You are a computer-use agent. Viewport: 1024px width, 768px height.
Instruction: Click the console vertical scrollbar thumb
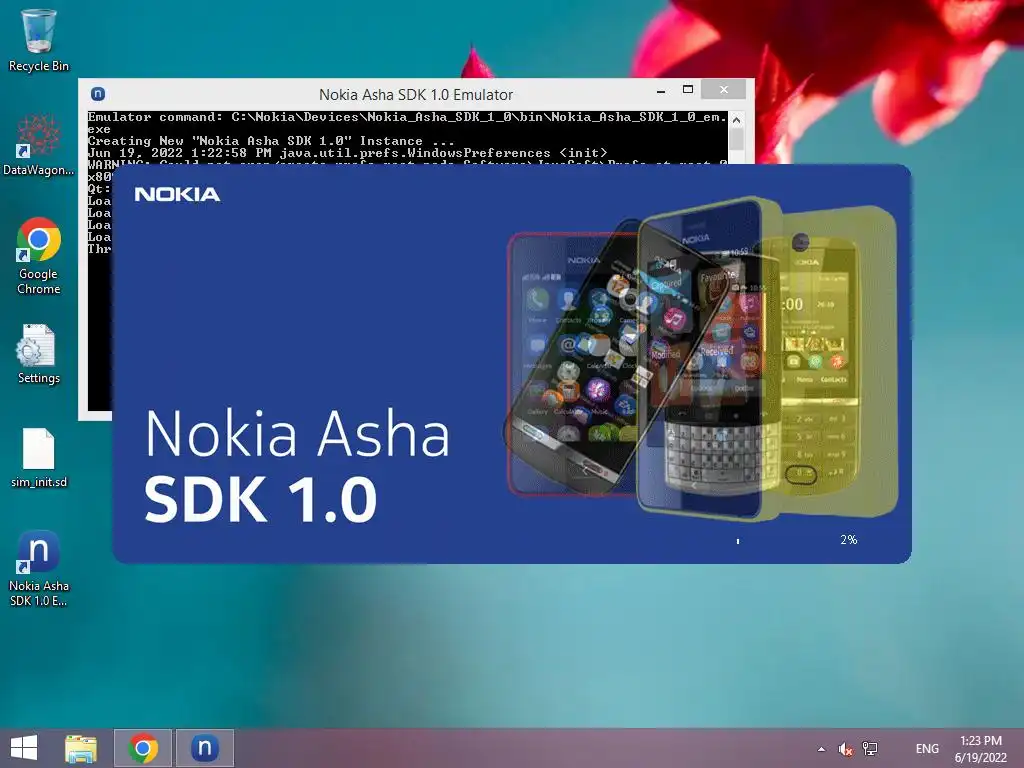pos(736,139)
